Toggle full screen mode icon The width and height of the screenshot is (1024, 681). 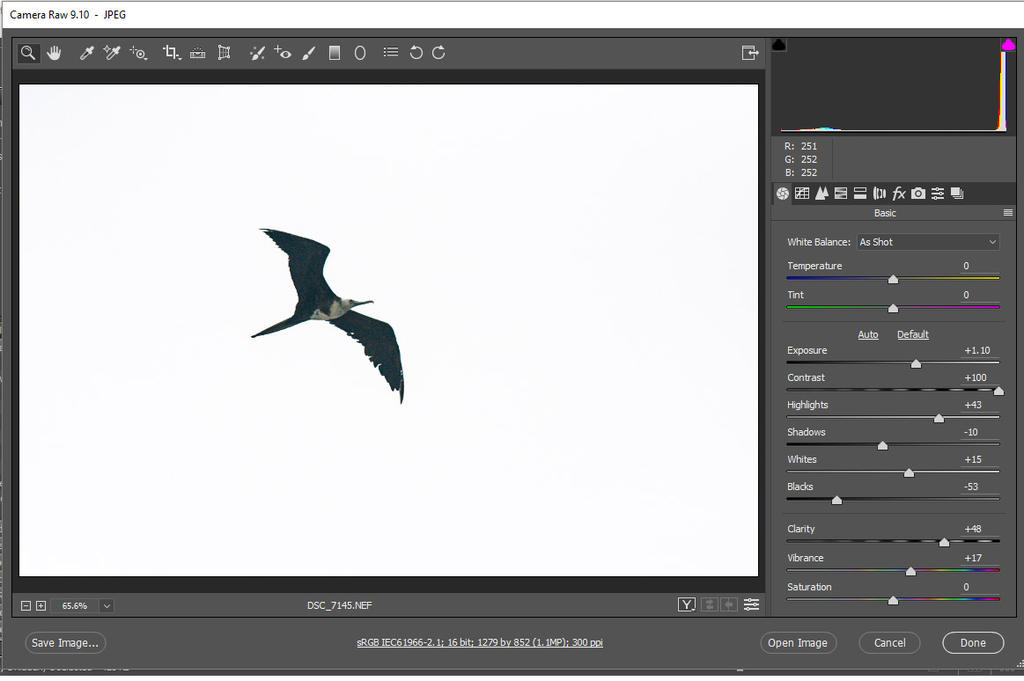tap(749, 53)
